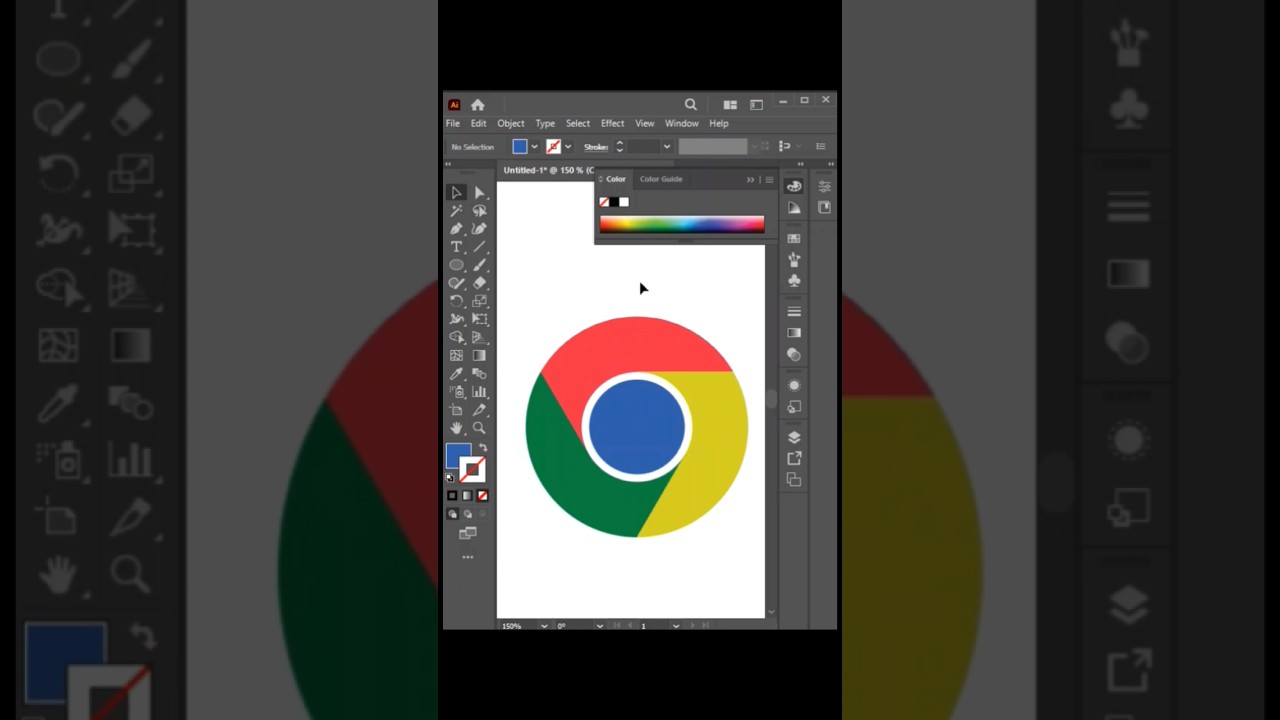1280x720 pixels.
Task: Apply solid Color mode button
Action: point(452,495)
